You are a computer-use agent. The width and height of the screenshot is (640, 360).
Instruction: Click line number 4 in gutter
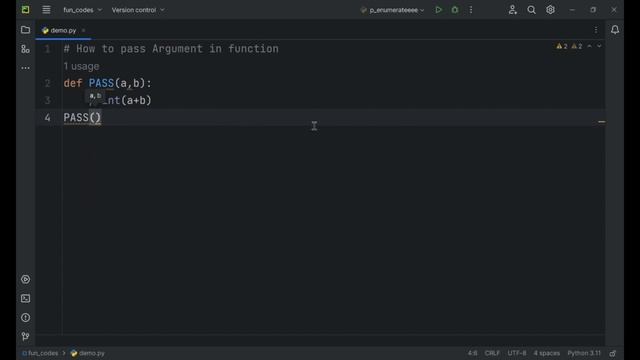pos(47,118)
